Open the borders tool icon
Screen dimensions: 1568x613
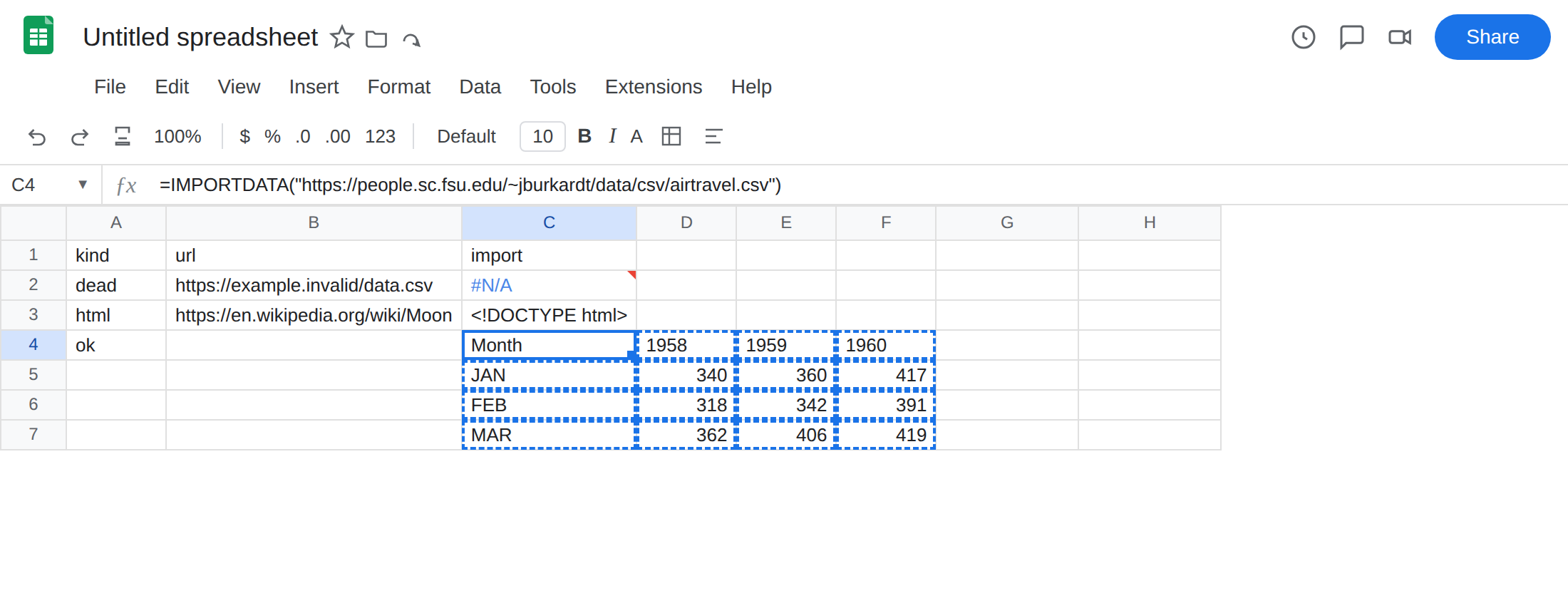(x=671, y=136)
